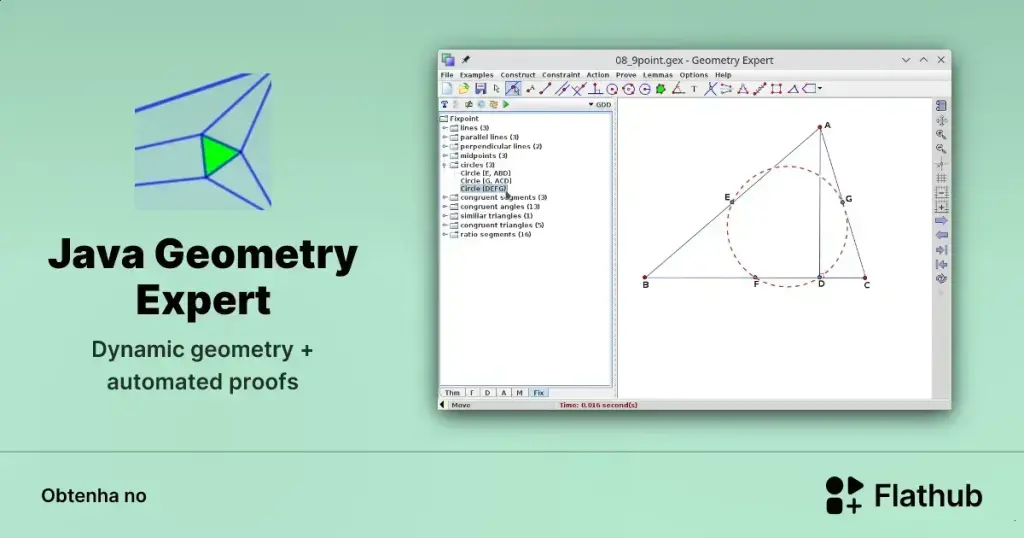Select the Angle tool icon
This screenshot has height=538, width=1024.
point(678,89)
